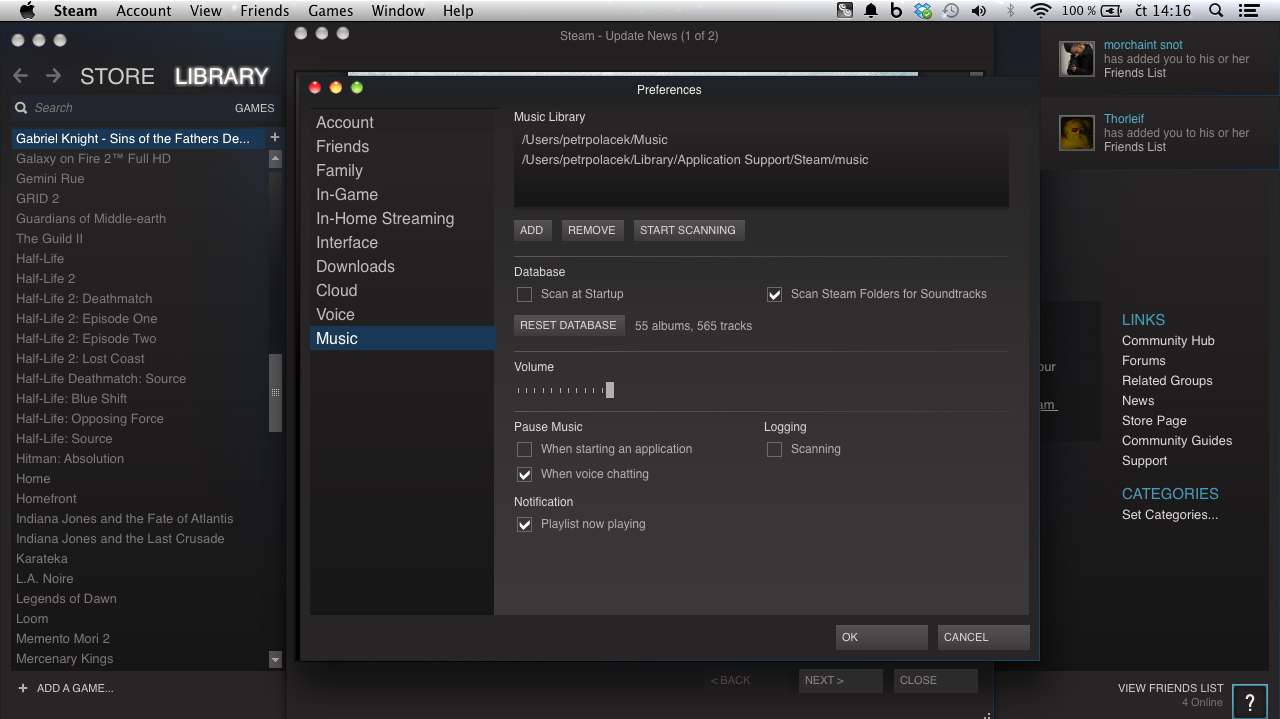Click CLOSE in Update News window
The height and width of the screenshot is (719, 1280).
(x=935, y=680)
